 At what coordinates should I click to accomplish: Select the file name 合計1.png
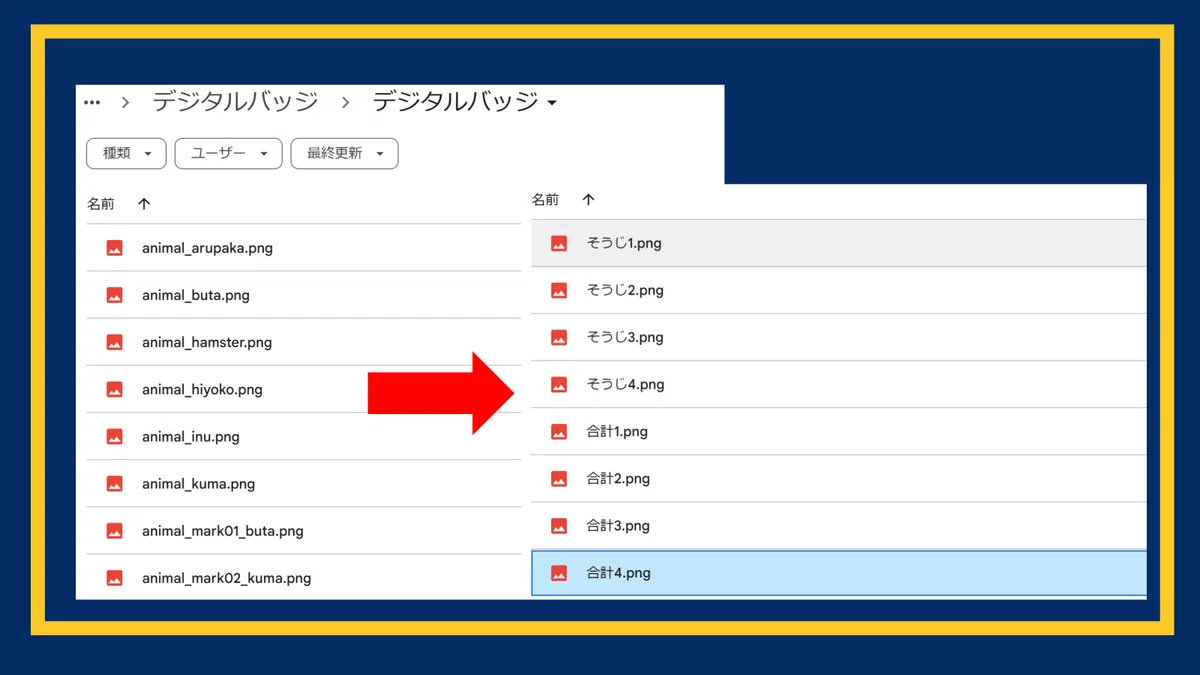[x=617, y=432]
